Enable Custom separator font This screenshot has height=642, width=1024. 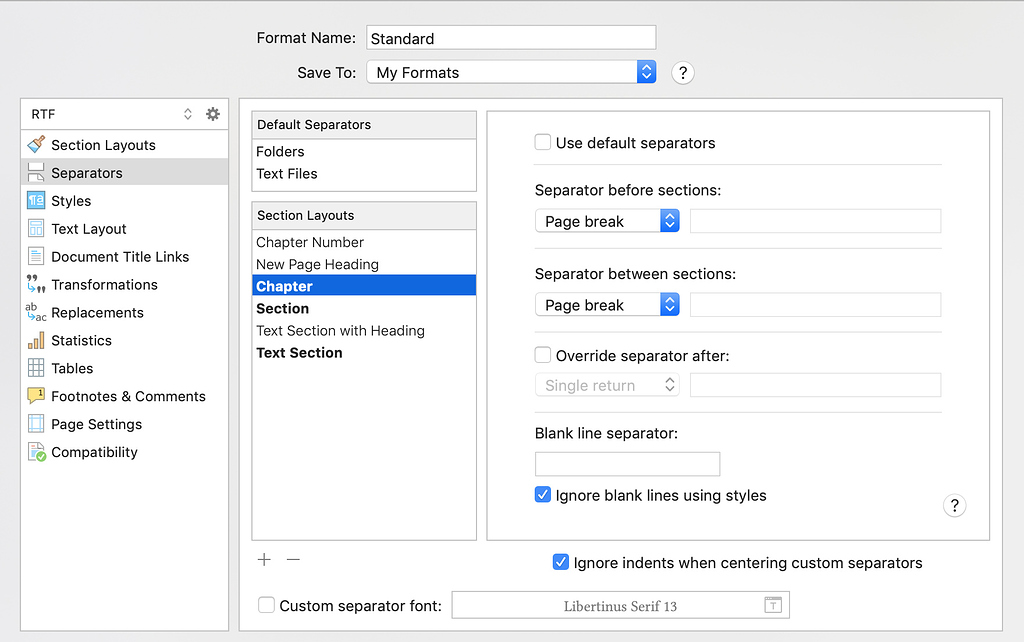266,604
